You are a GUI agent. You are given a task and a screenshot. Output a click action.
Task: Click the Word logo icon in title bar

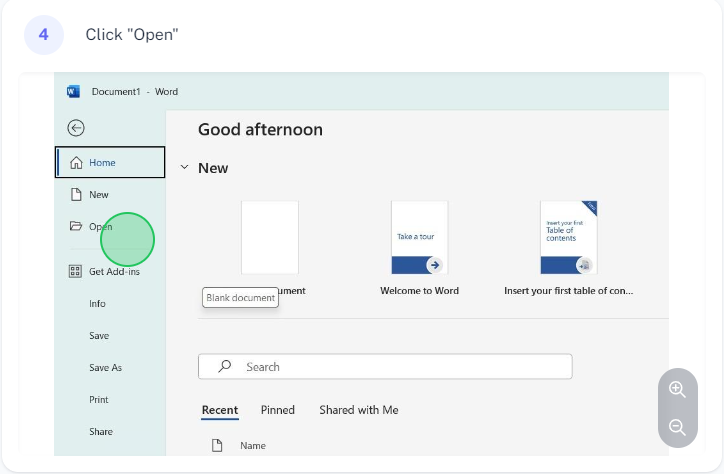coord(73,91)
